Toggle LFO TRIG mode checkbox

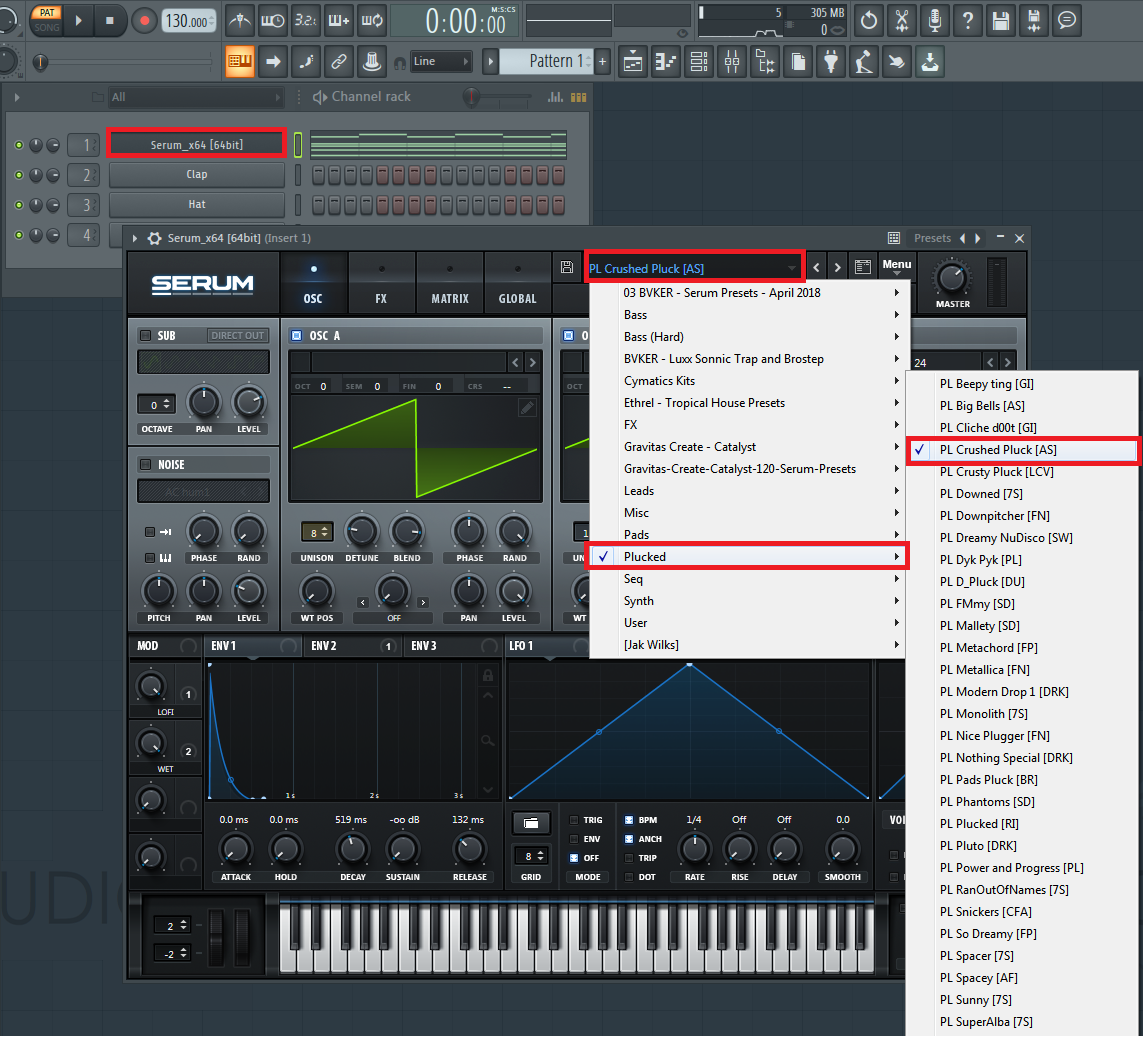(x=574, y=820)
